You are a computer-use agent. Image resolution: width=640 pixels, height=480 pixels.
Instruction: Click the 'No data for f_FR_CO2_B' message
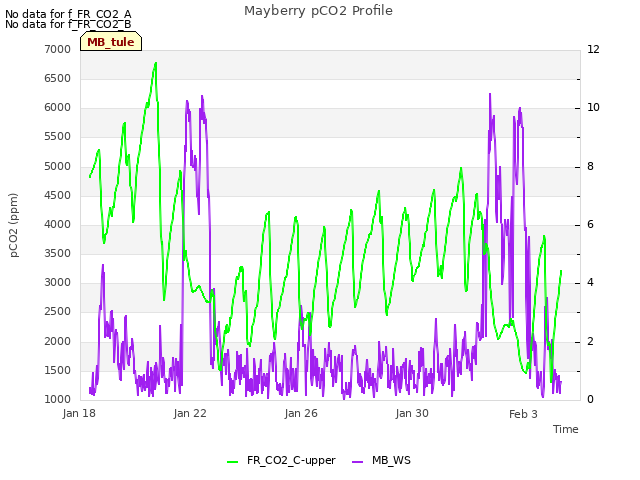coord(68,24)
